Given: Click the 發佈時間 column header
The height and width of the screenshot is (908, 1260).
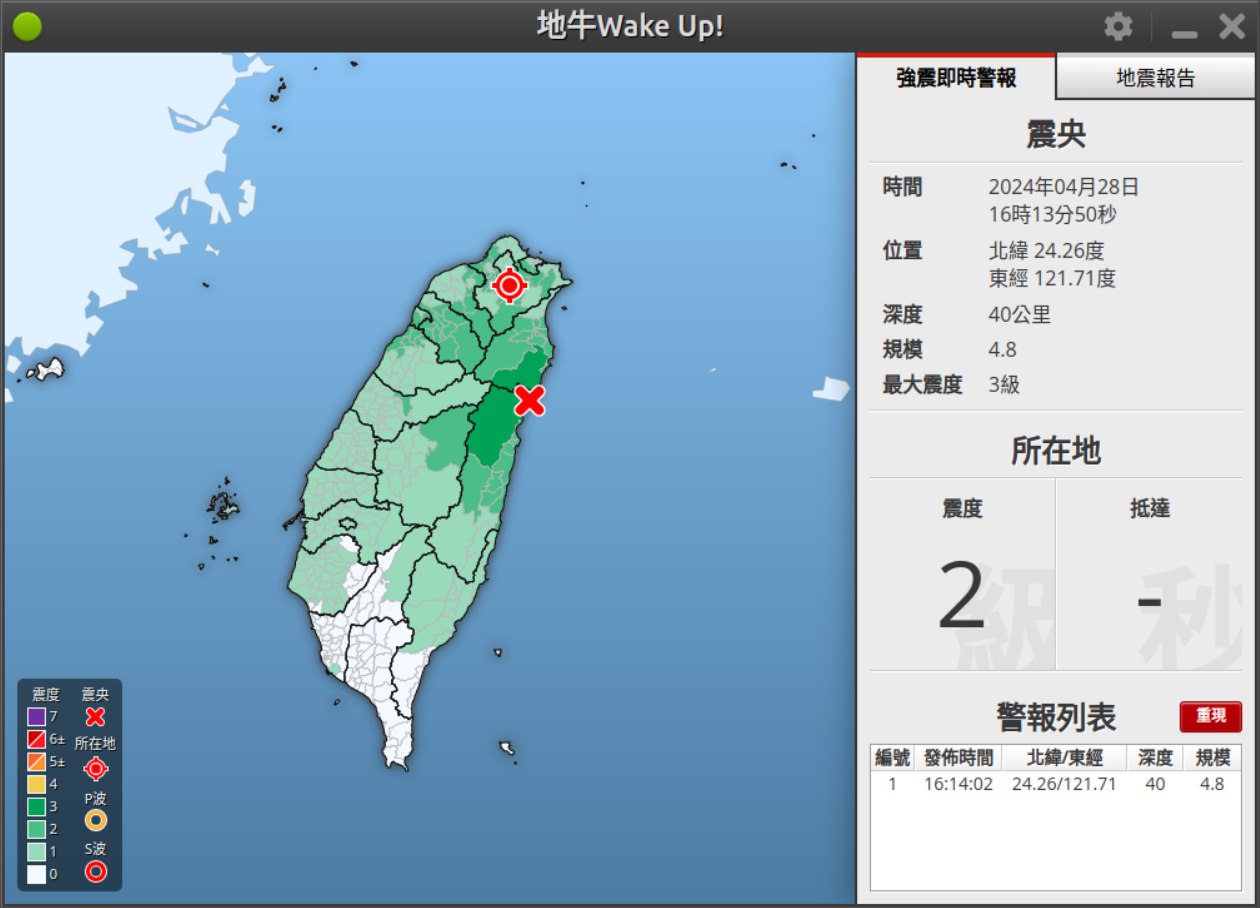Looking at the screenshot, I should [x=958, y=758].
